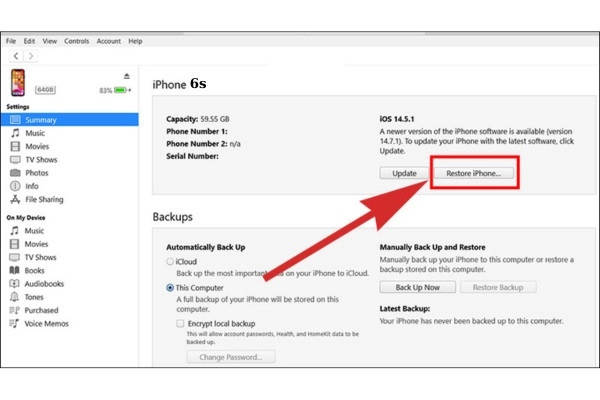600x400 pixels.
Task: Click the forward navigation arrow
Action: point(30,56)
